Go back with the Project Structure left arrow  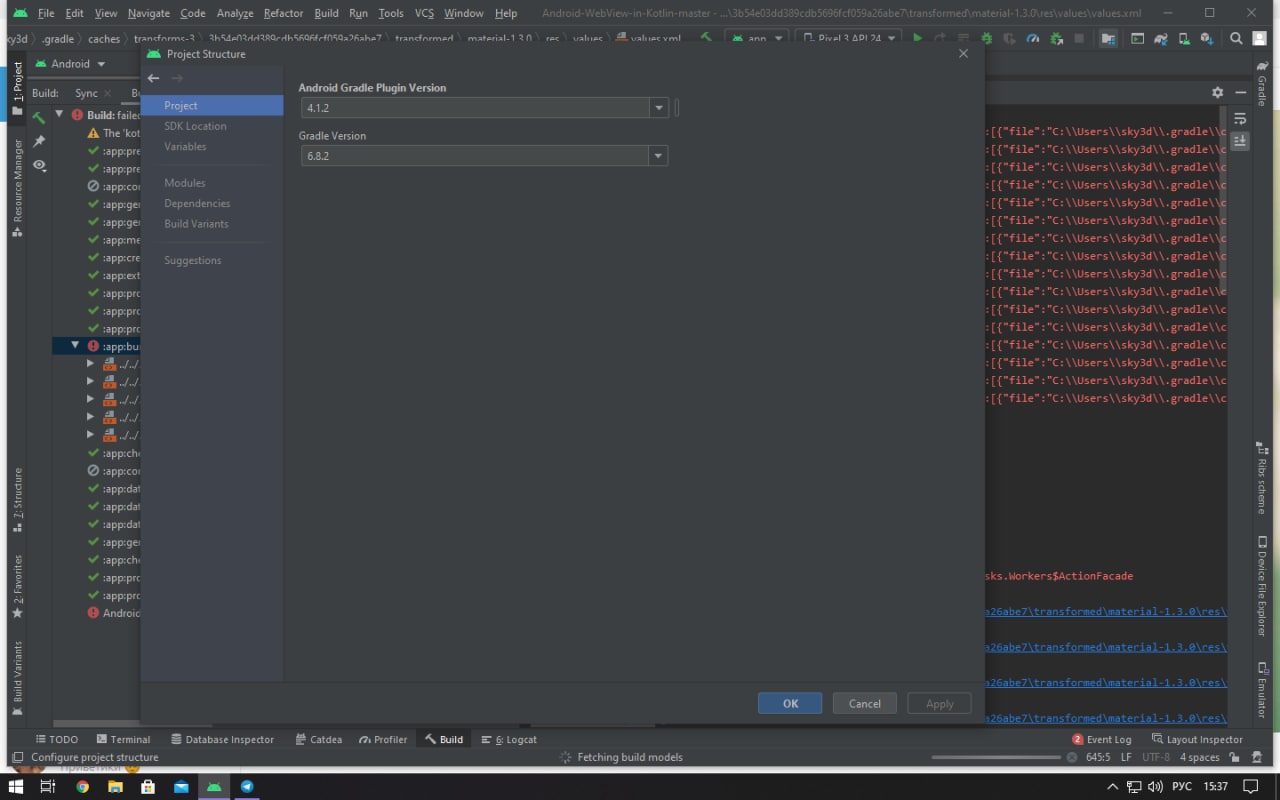153,78
